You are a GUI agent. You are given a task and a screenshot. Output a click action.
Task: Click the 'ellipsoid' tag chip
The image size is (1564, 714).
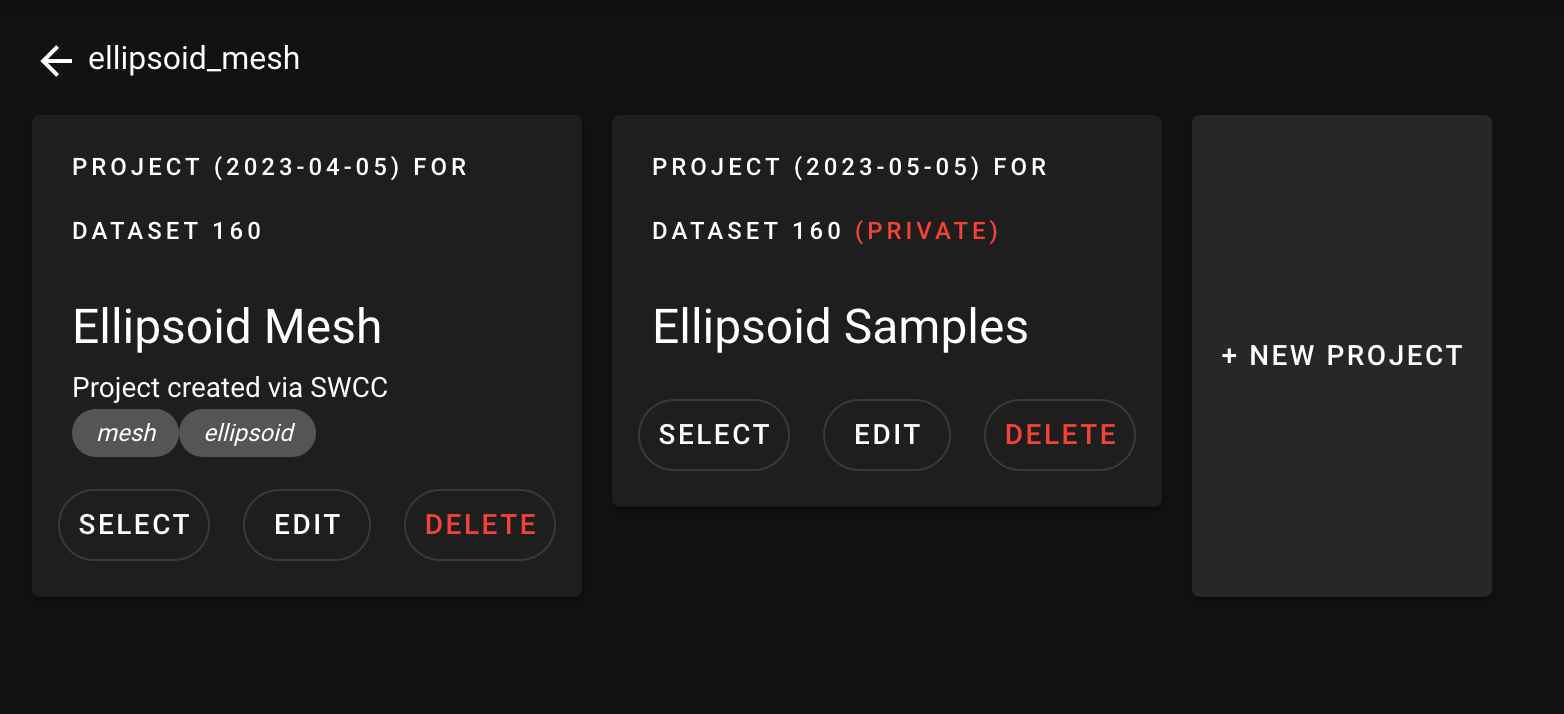[248, 433]
